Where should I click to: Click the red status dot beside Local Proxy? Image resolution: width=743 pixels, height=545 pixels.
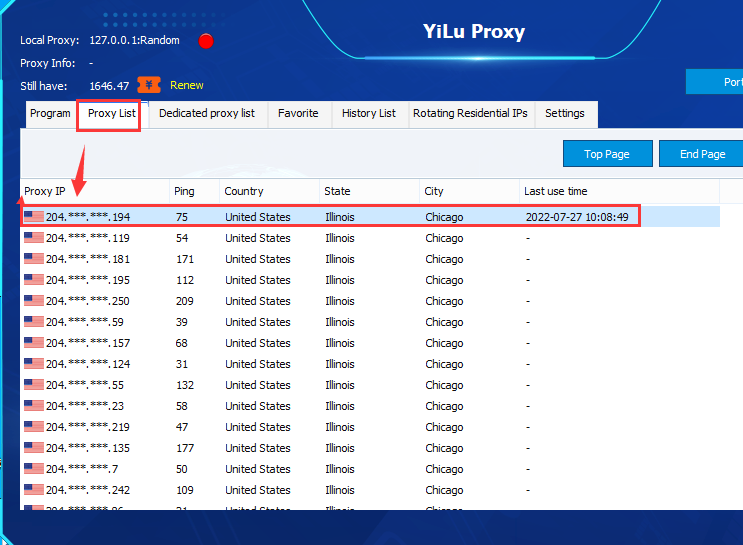[206, 41]
